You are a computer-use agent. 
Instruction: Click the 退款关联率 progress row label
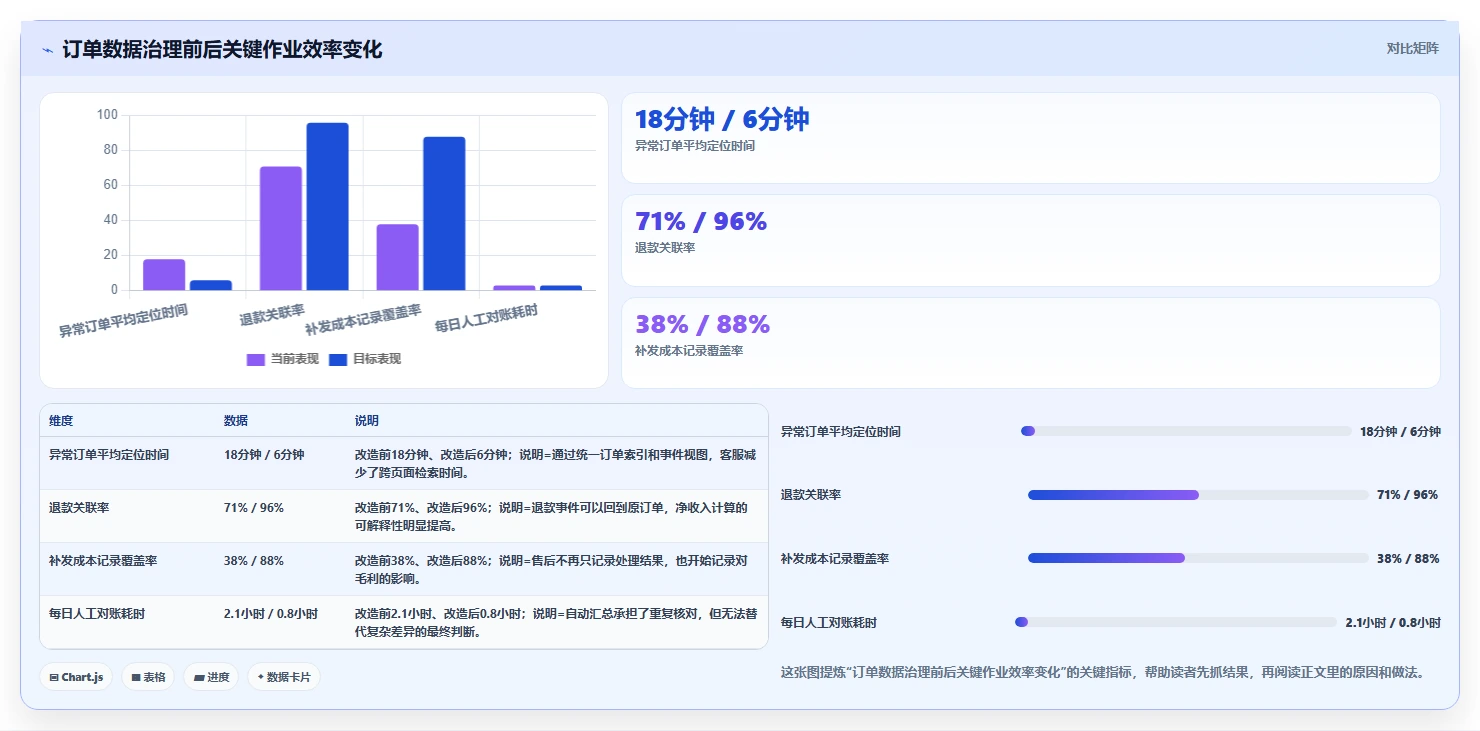point(811,495)
